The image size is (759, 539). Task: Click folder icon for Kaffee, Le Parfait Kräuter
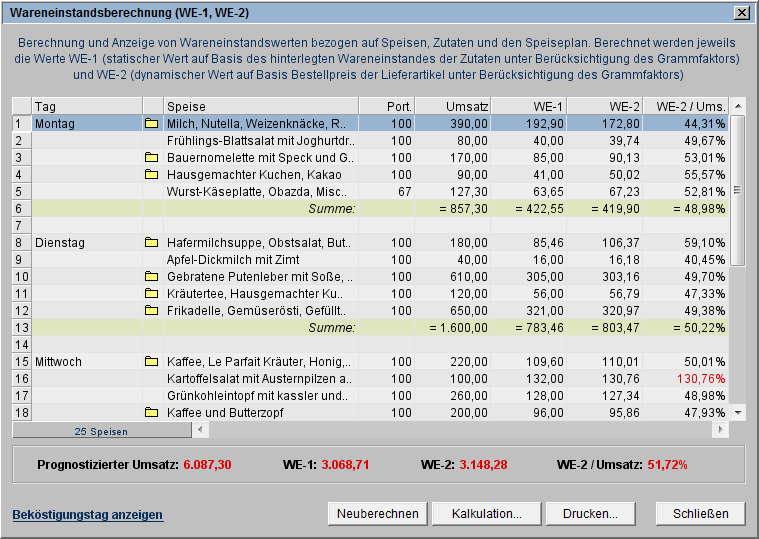152,362
